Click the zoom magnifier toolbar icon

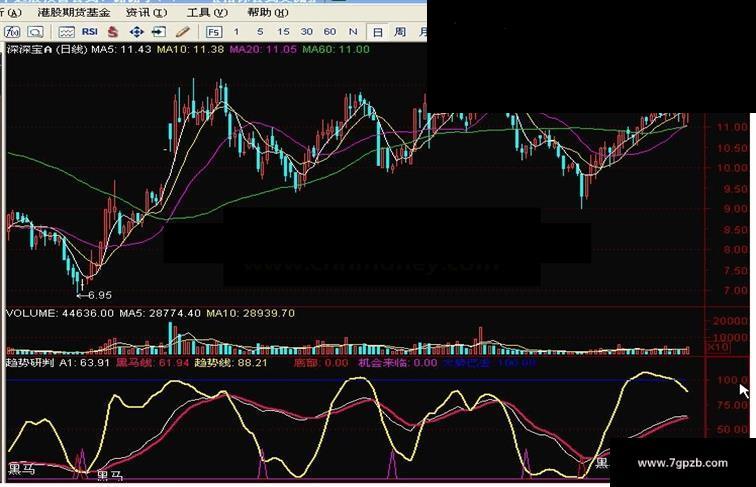tap(35, 32)
